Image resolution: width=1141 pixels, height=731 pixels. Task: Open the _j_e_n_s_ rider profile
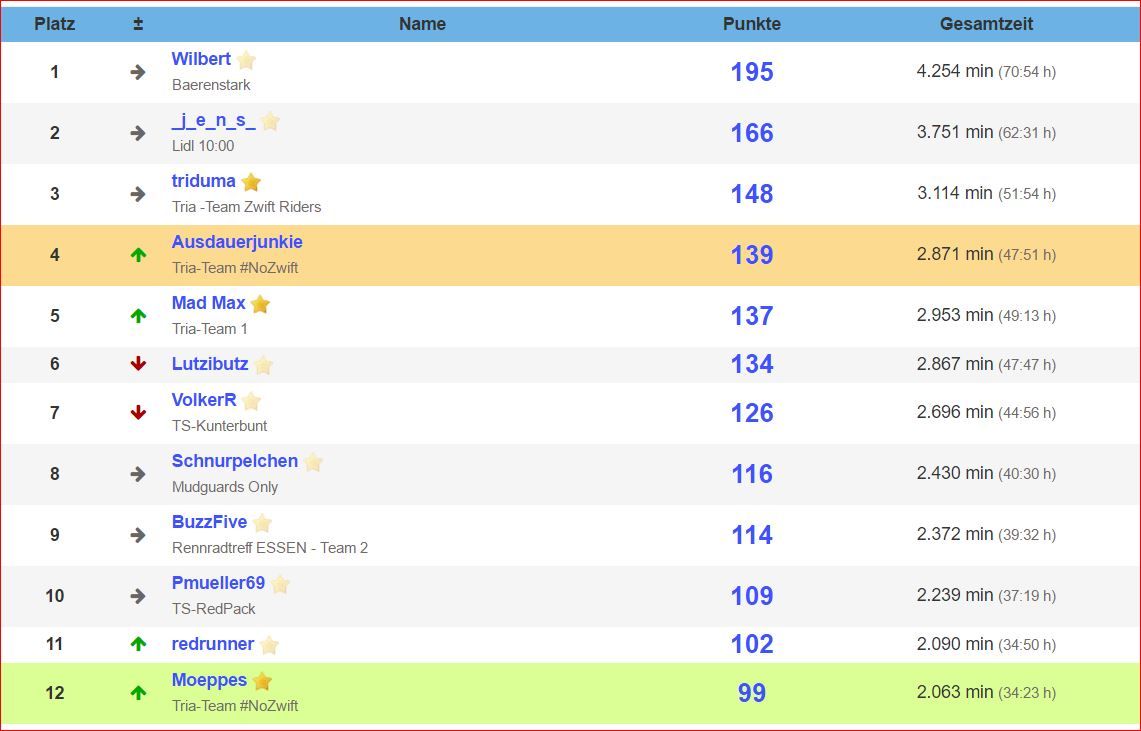coord(213,120)
